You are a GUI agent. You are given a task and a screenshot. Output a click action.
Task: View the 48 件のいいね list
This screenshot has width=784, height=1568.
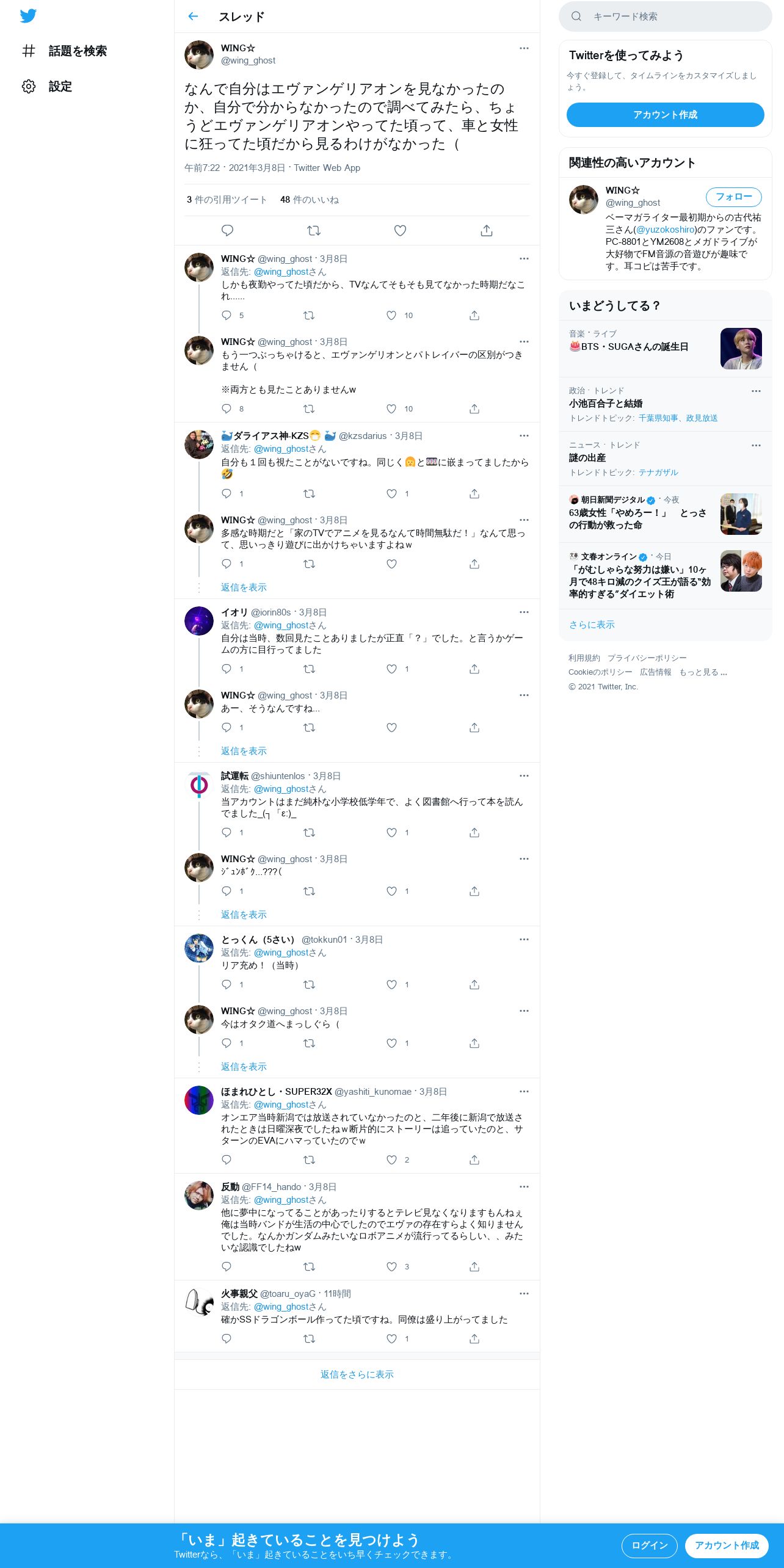point(310,200)
